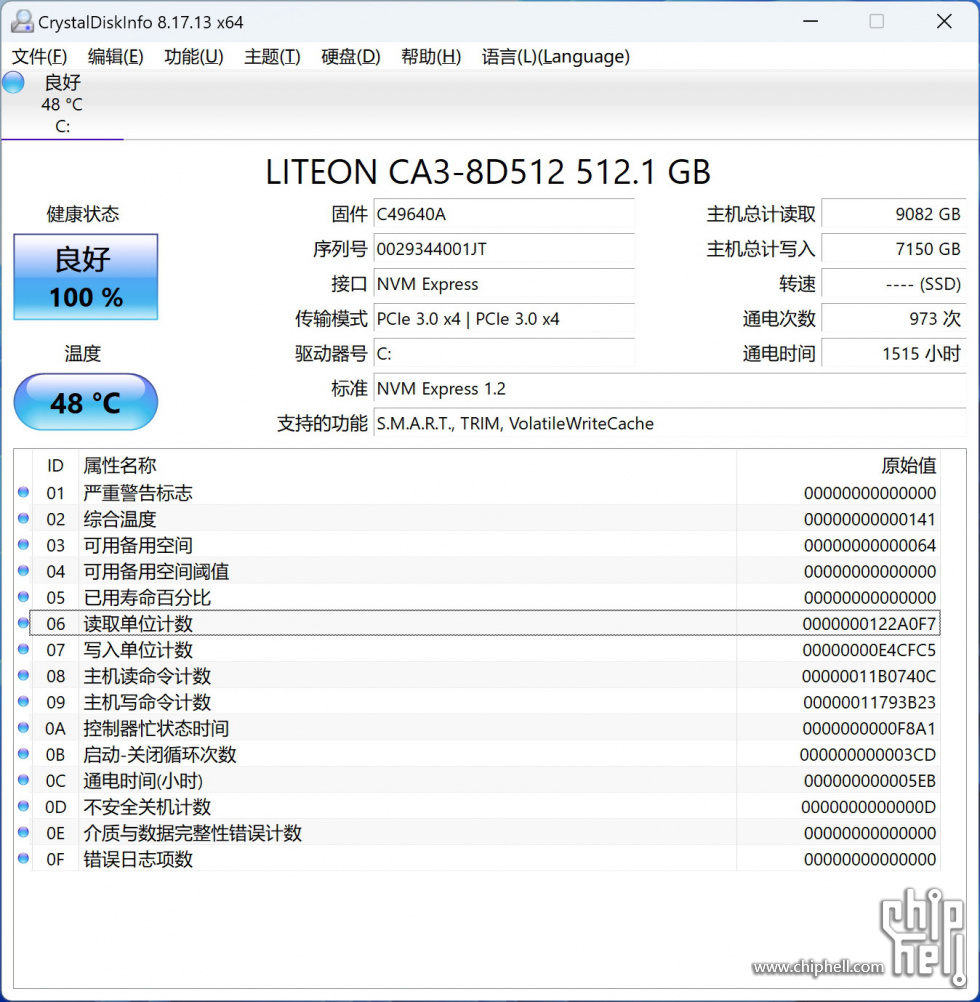Image resolution: width=980 pixels, height=1002 pixels.
Task: Click status dot for 介质与数据完整性错误计数 row
Action: tap(24, 832)
